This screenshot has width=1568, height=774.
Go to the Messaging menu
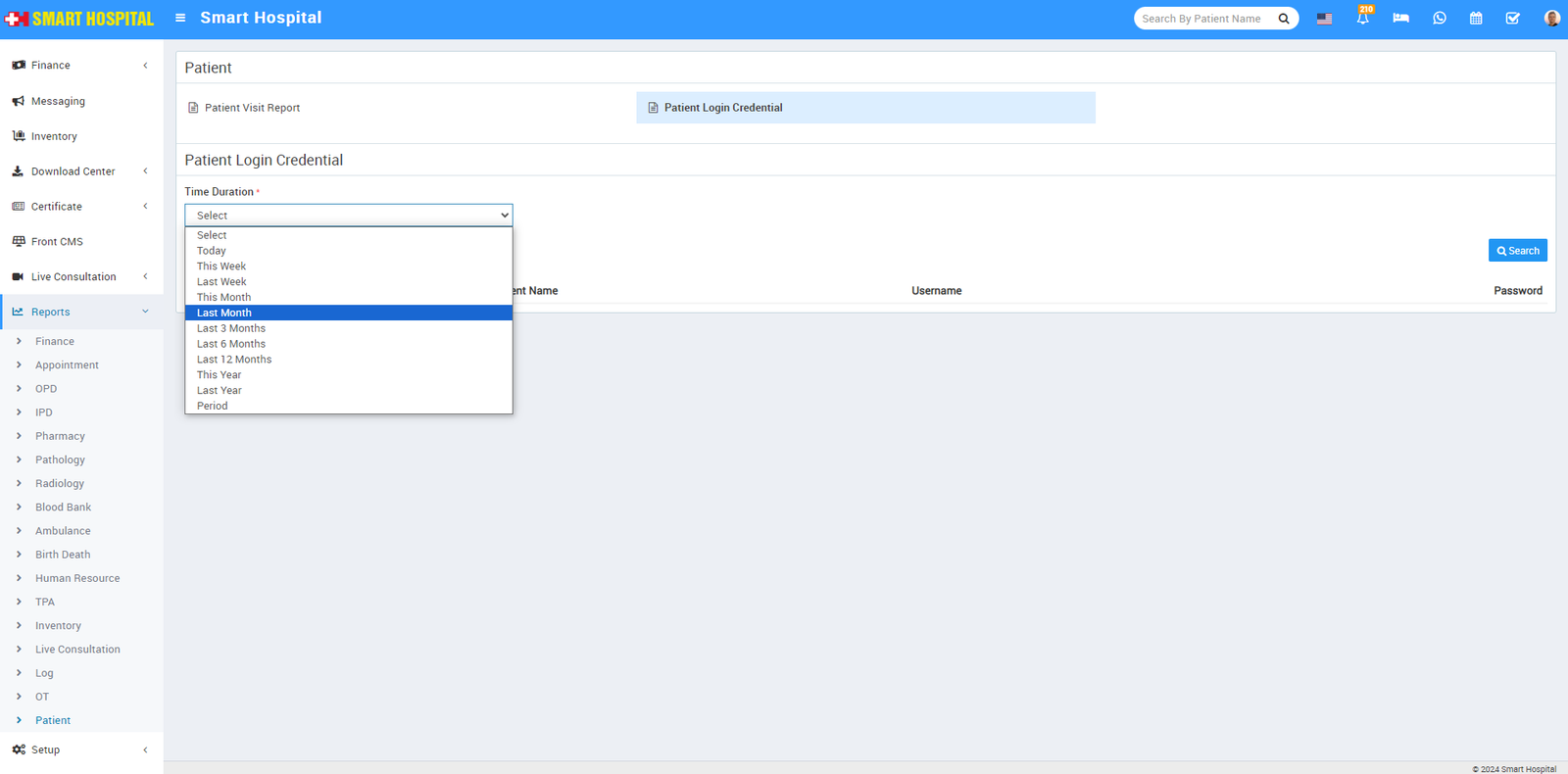[58, 101]
